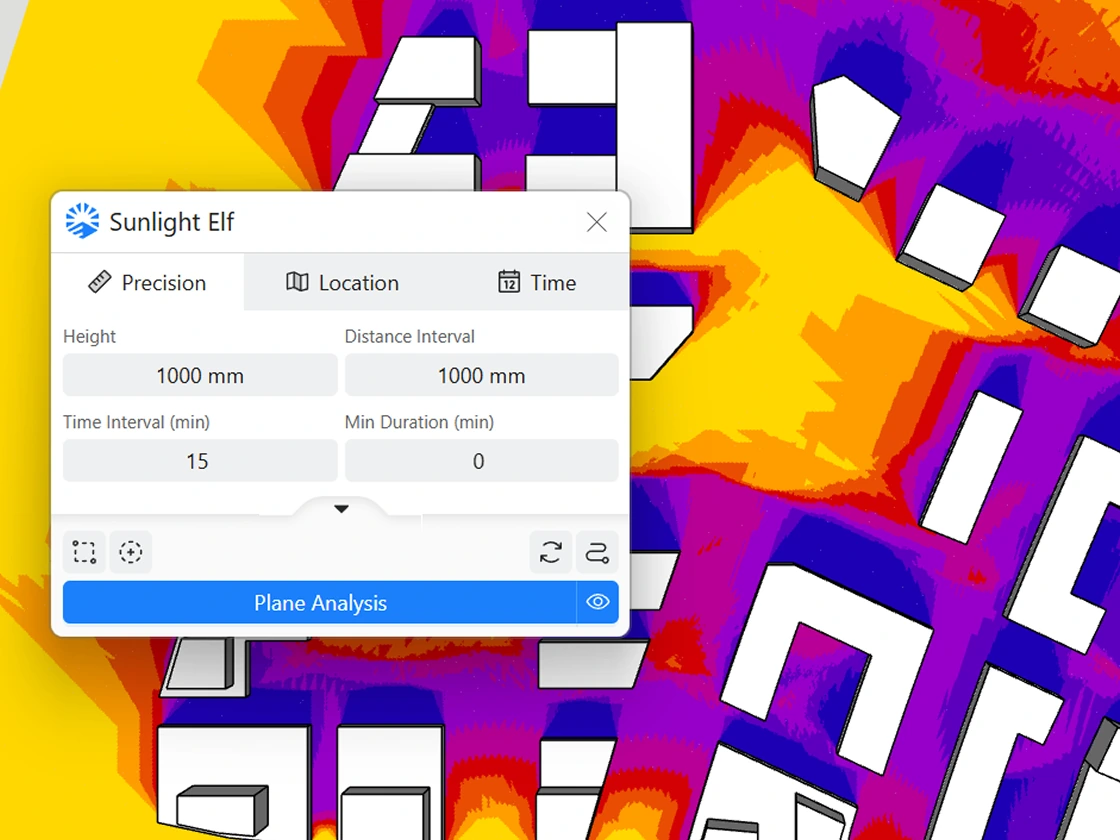The width and height of the screenshot is (1120, 840).
Task: Click the map icon on Location tab
Action: [x=297, y=283]
